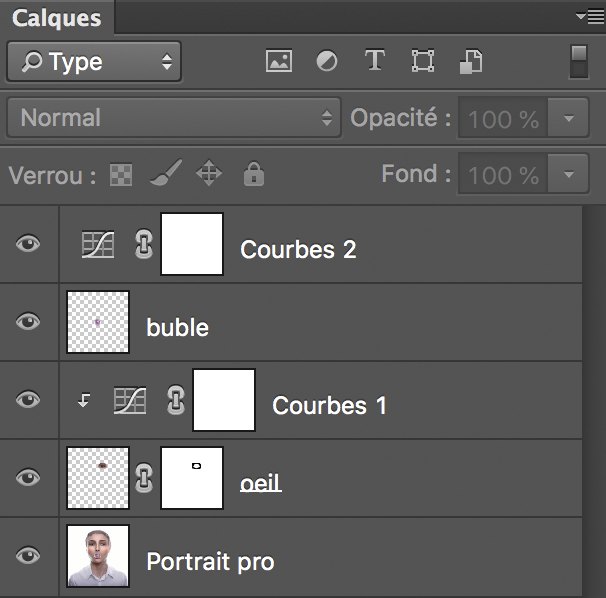Open the Normal blend mode dropdown
Screen dimensions: 606x598
[x=174, y=118]
